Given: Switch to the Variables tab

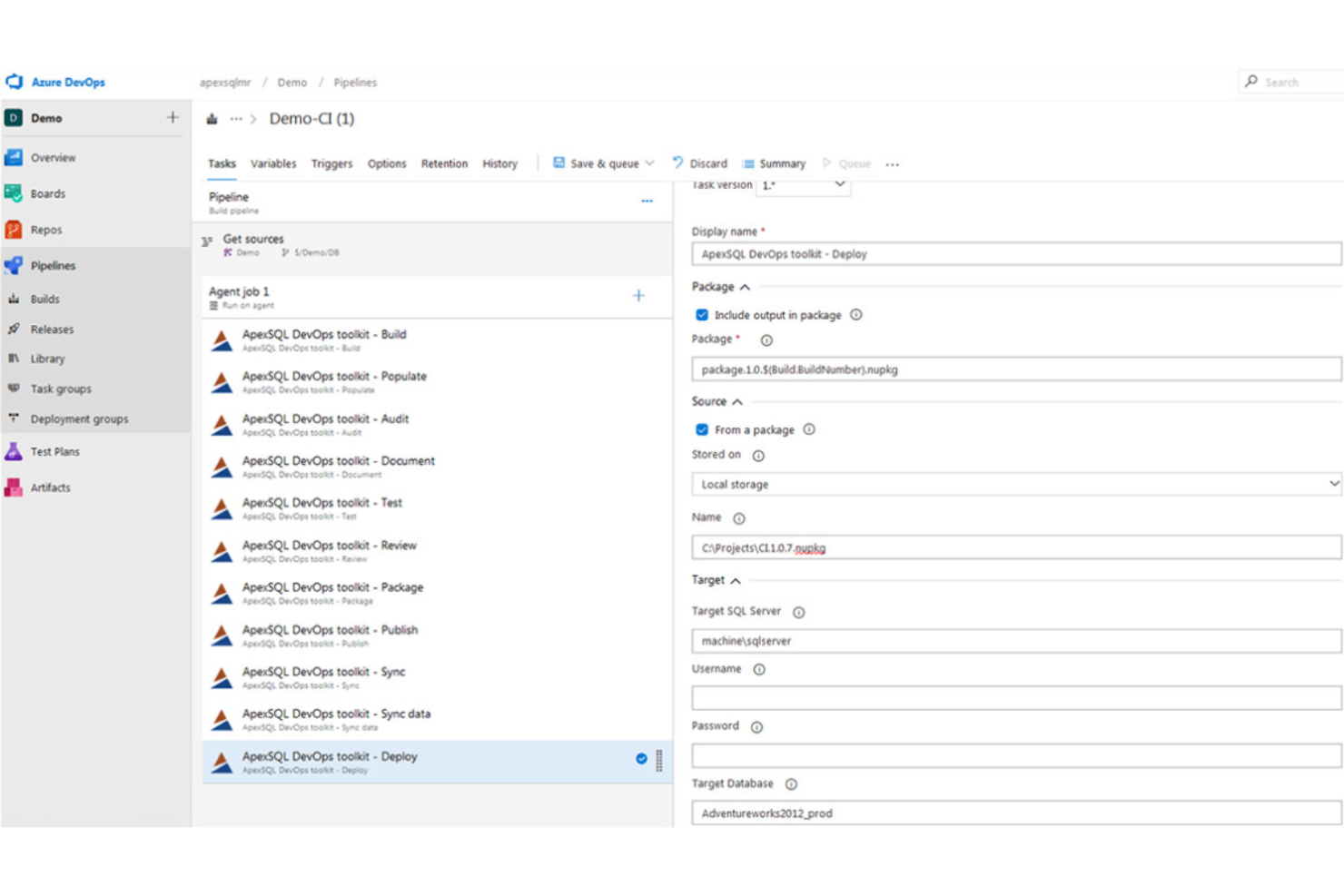Looking at the screenshot, I should pyautogui.click(x=273, y=163).
